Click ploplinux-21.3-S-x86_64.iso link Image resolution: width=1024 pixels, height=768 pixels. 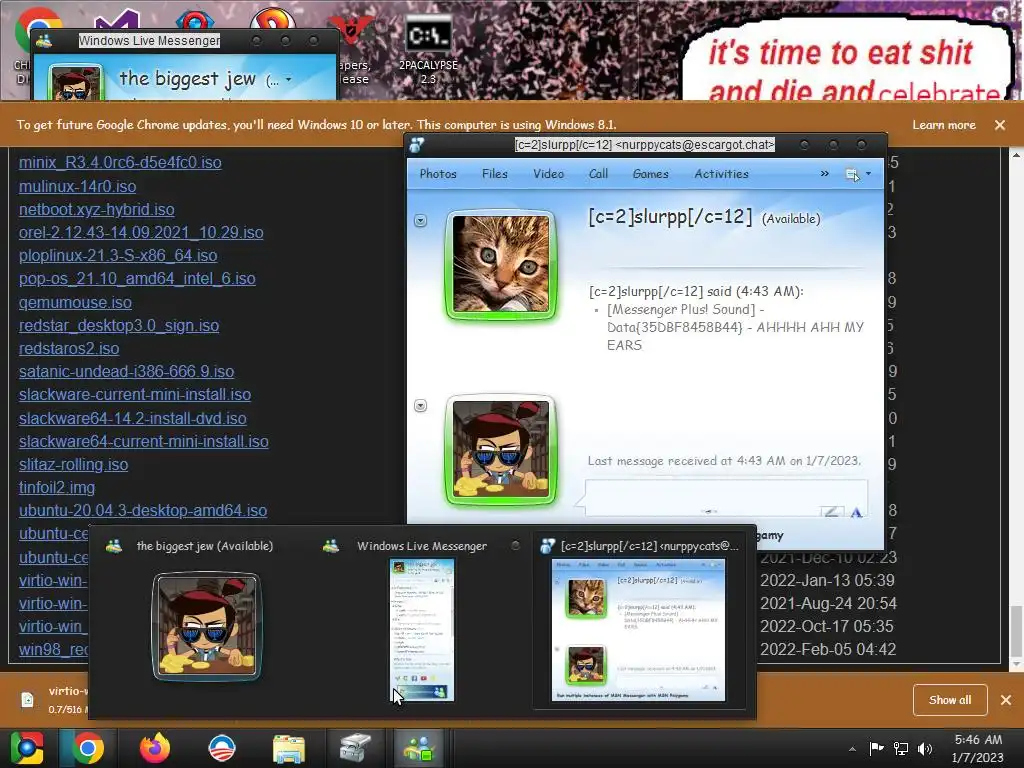(118, 255)
